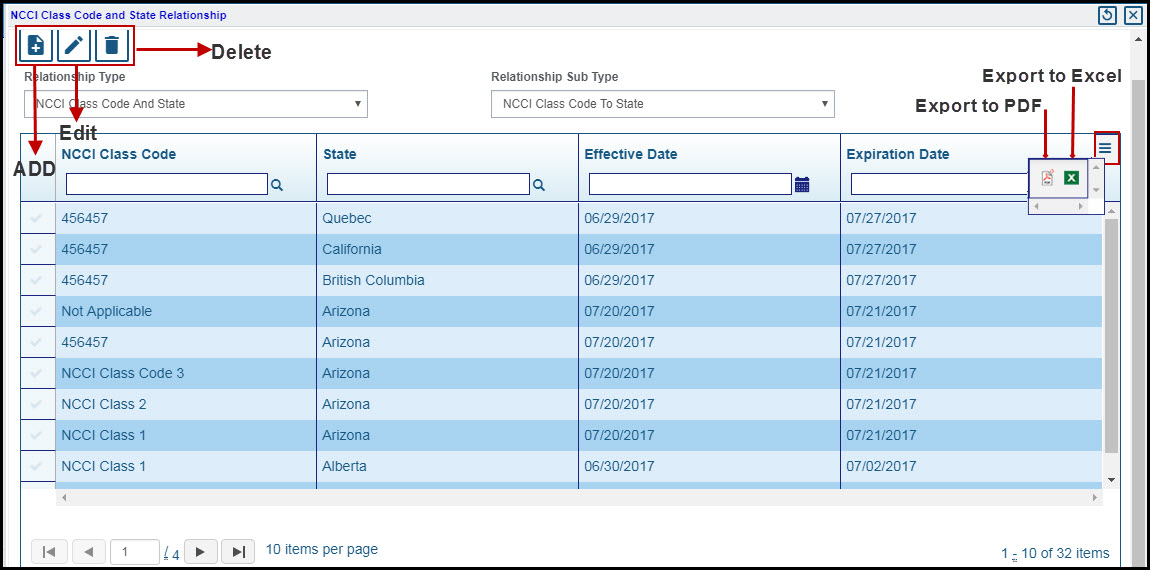Export the grid to Excel
The image size is (1150, 570).
pos(1072,178)
